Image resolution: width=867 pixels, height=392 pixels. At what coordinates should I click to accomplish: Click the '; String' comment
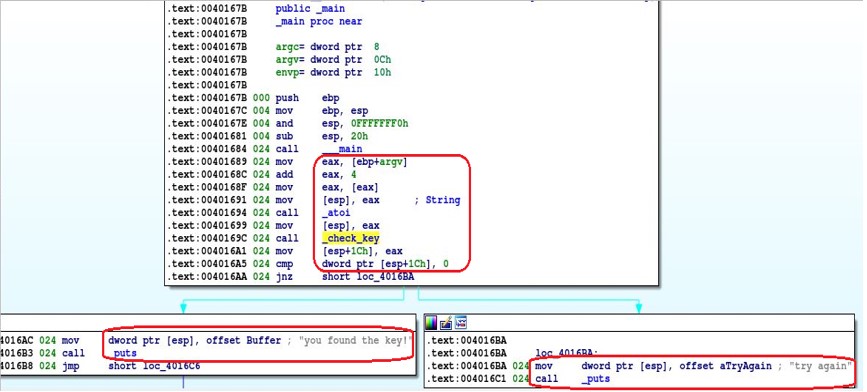click(437, 200)
